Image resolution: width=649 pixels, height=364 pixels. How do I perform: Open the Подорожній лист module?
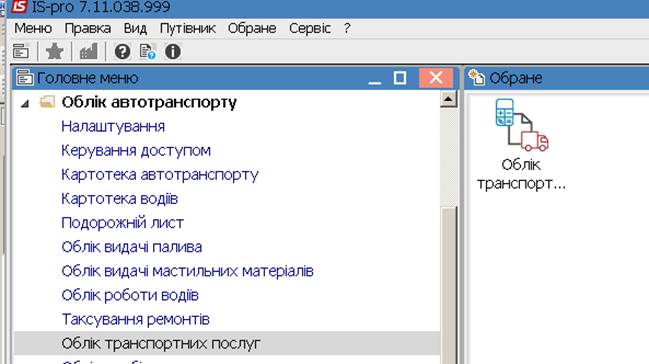pyautogui.click(x=123, y=223)
